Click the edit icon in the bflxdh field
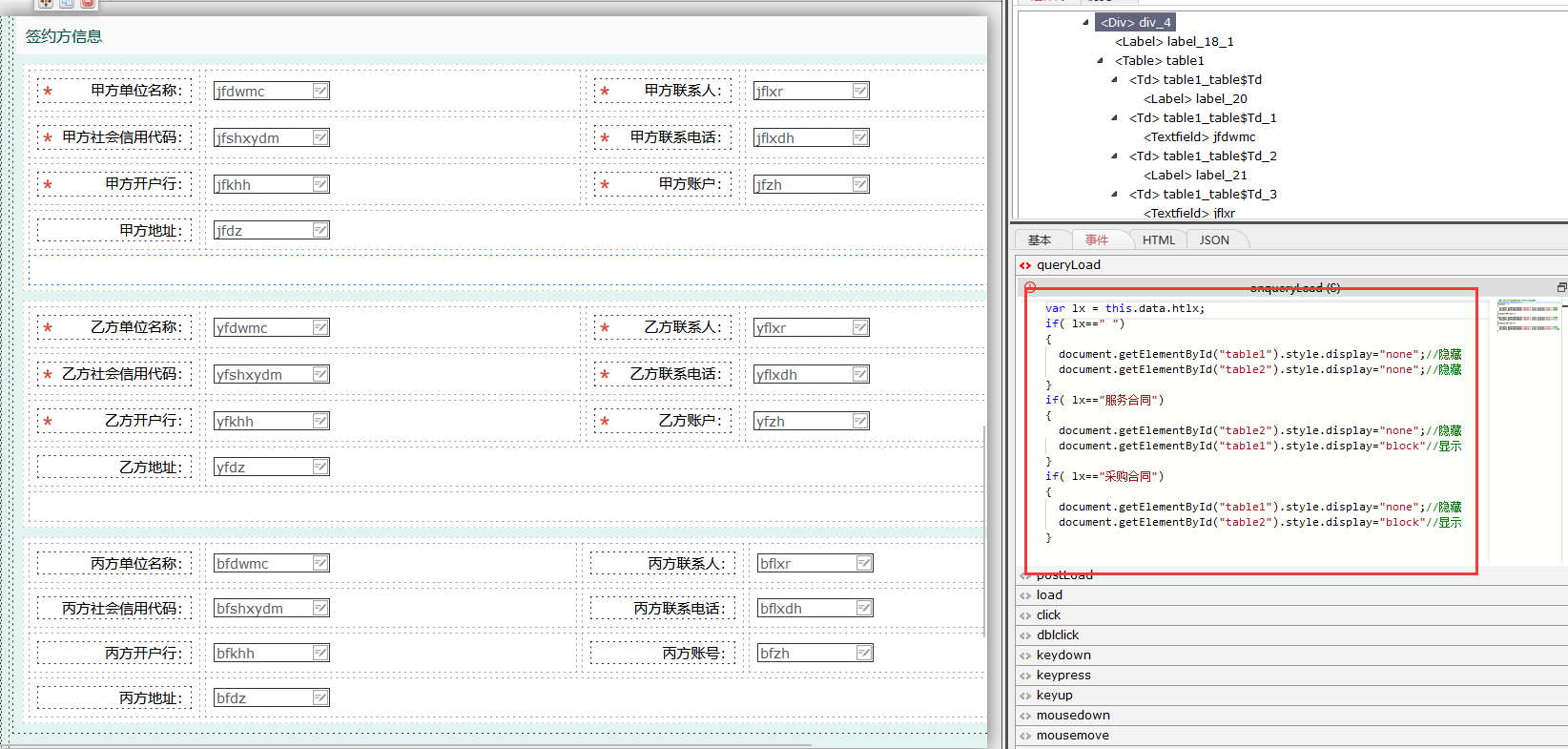This screenshot has height=749, width=1568. point(864,608)
